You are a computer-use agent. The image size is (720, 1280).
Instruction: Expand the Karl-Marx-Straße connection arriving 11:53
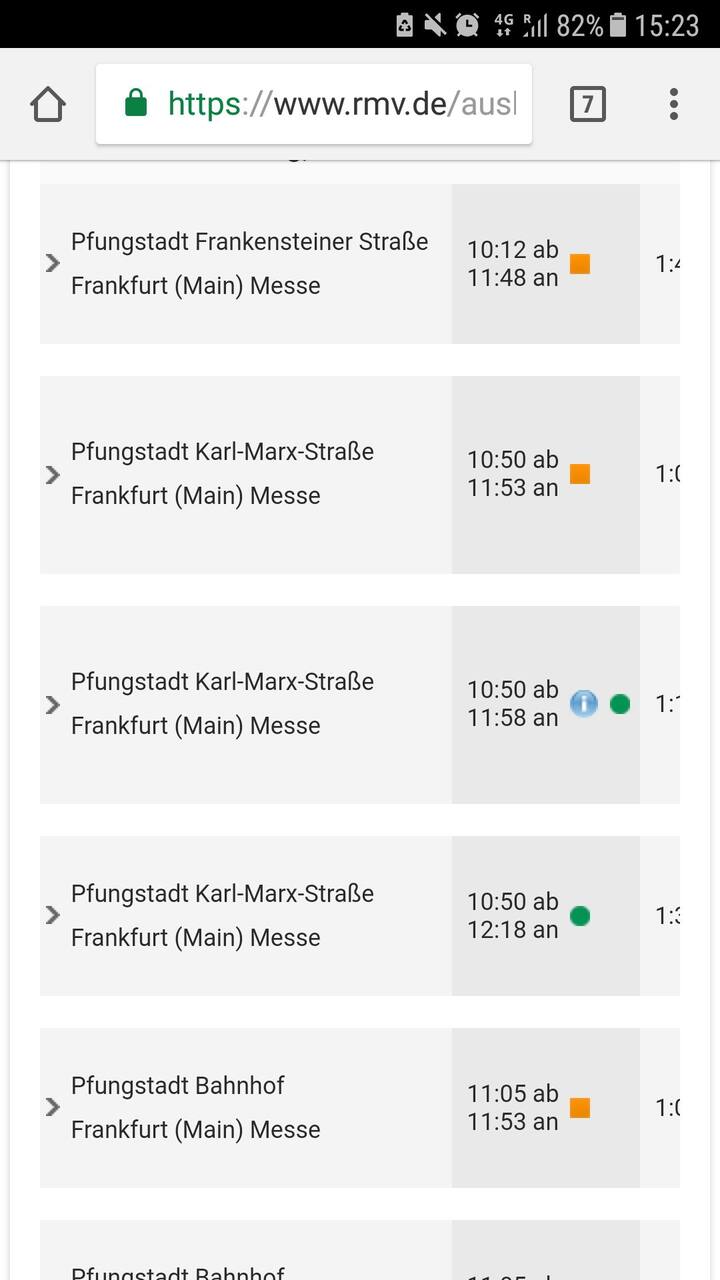click(53, 475)
